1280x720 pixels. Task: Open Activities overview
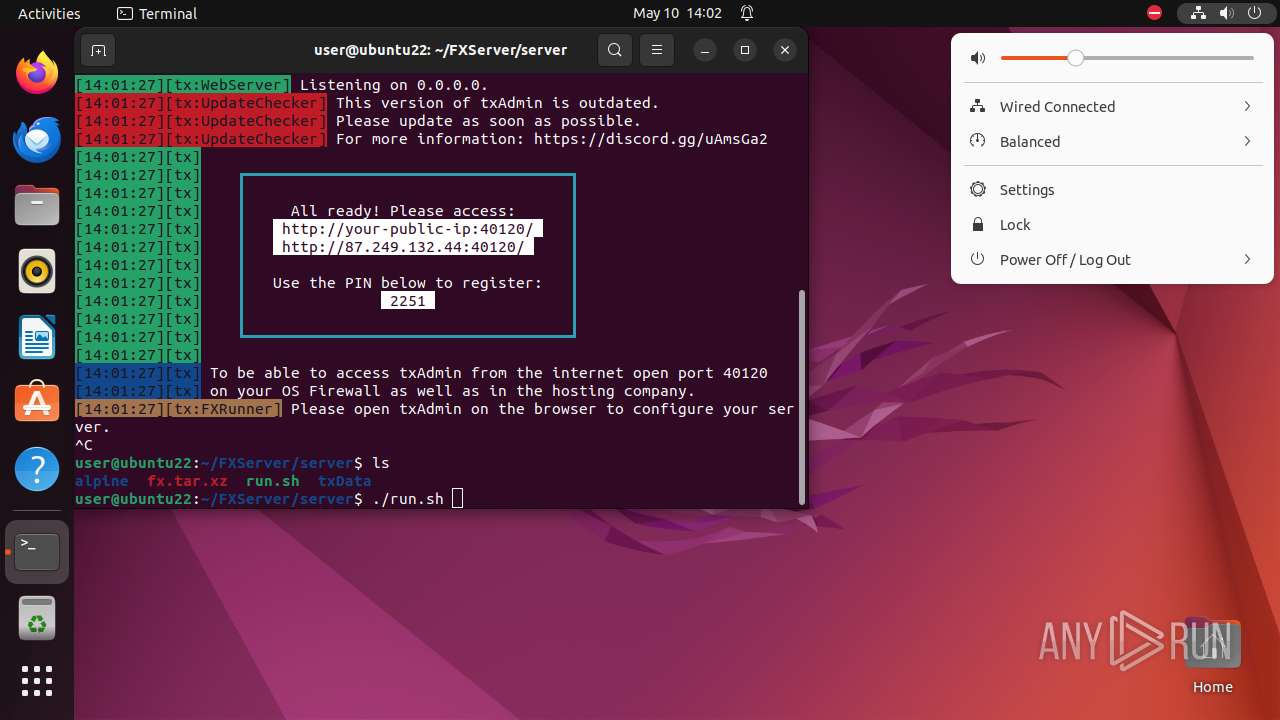(49, 14)
